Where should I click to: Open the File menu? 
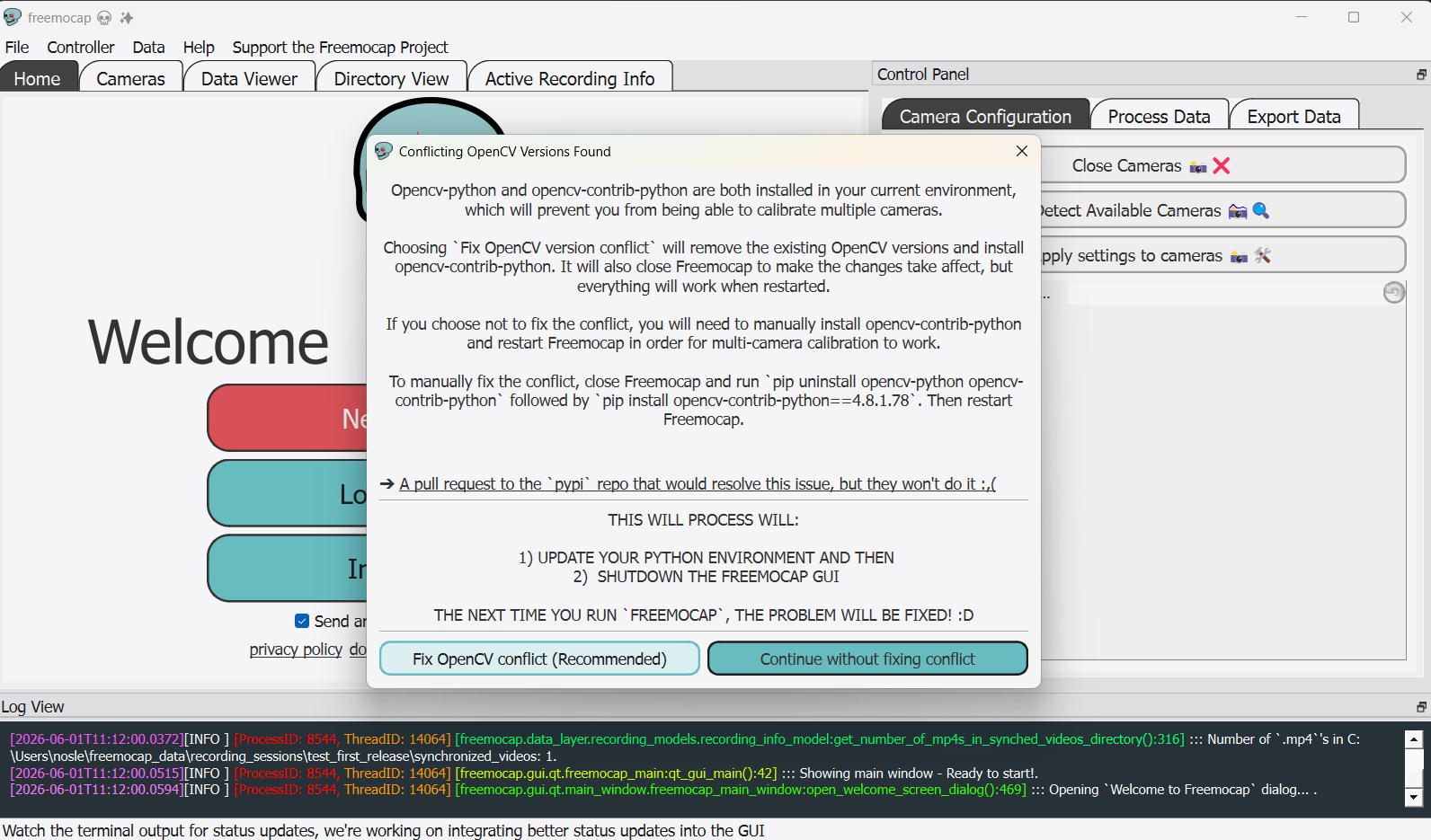[17, 47]
